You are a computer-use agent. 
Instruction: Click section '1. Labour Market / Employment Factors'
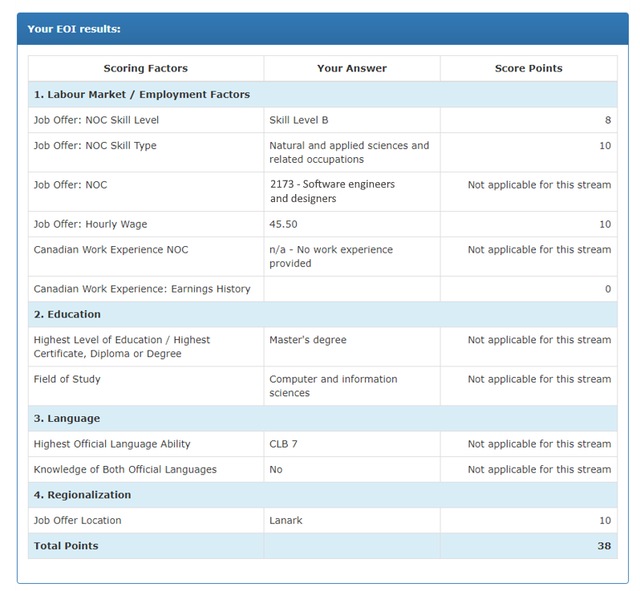click(322, 94)
